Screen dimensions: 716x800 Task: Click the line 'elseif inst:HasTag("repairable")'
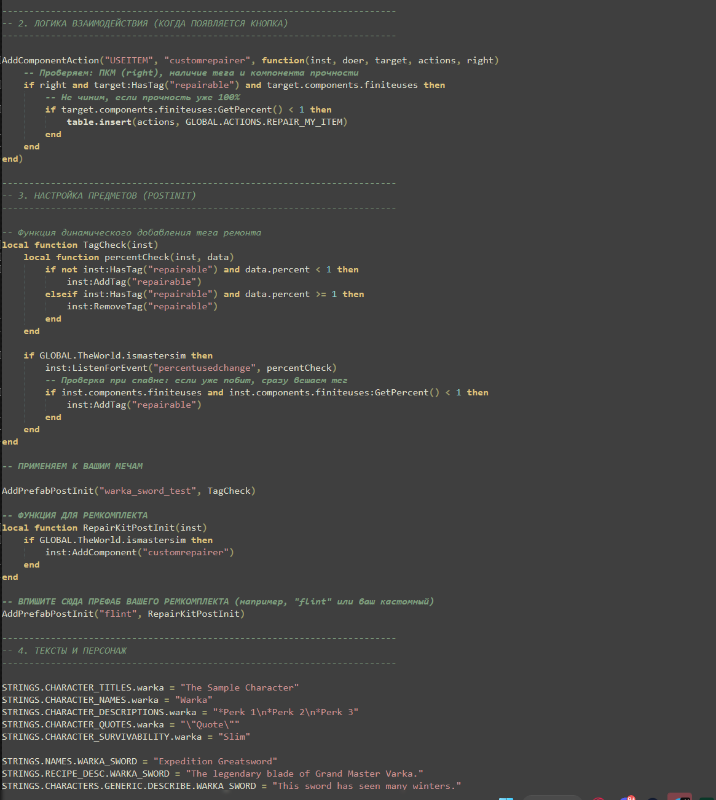pos(205,294)
